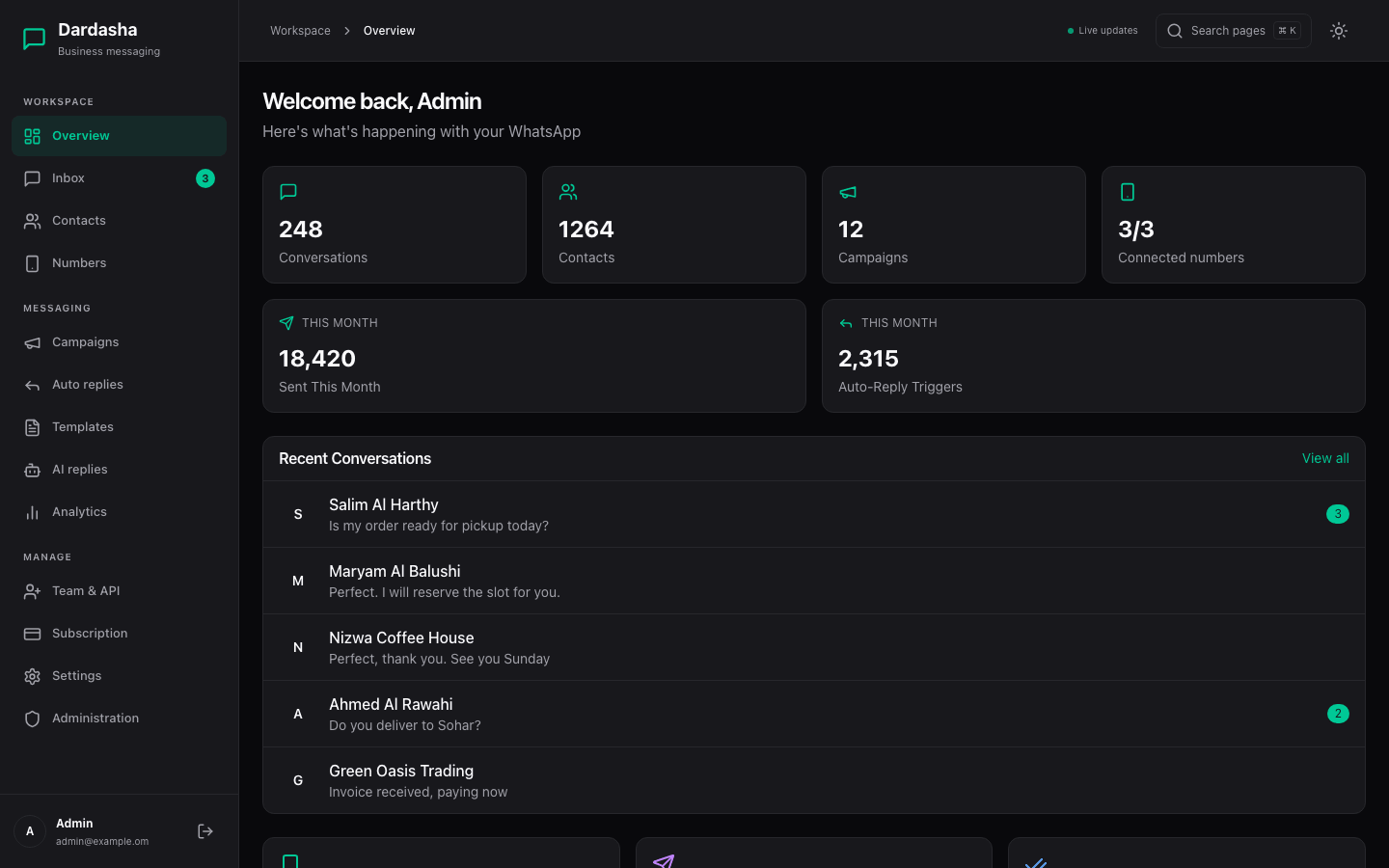Open the Administration section
The width and height of the screenshot is (1389, 868).
tap(119, 719)
